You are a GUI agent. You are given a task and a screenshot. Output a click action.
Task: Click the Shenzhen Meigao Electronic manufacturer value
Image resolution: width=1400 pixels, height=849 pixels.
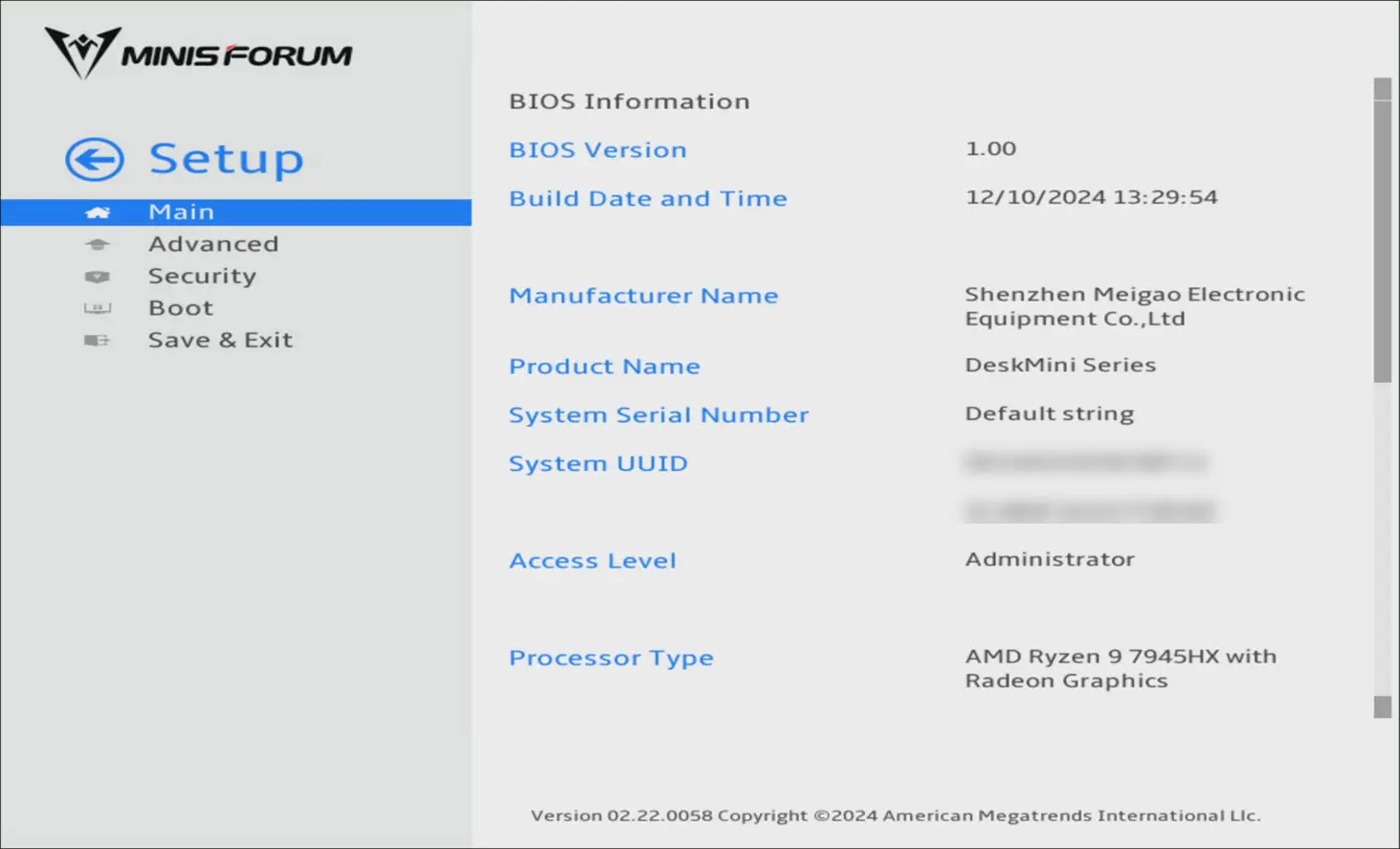click(1135, 306)
